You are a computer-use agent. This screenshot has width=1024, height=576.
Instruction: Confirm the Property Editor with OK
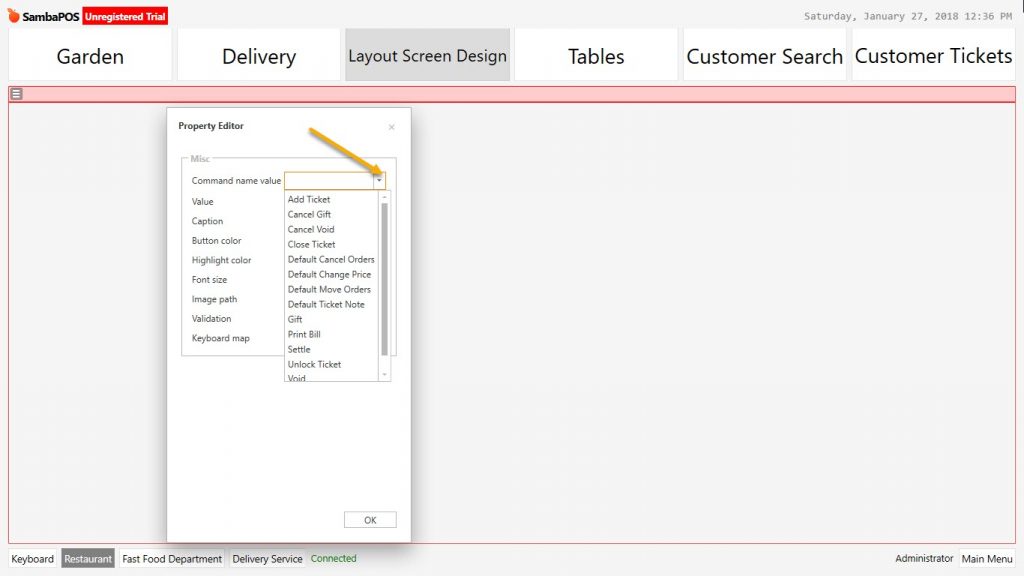click(x=370, y=520)
